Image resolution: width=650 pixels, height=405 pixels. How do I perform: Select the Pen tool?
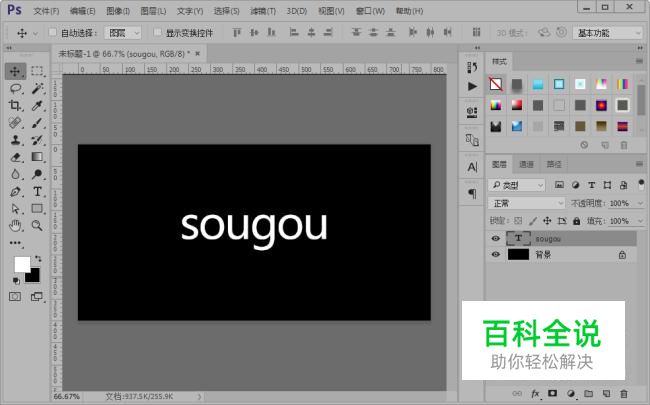click(x=15, y=192)
